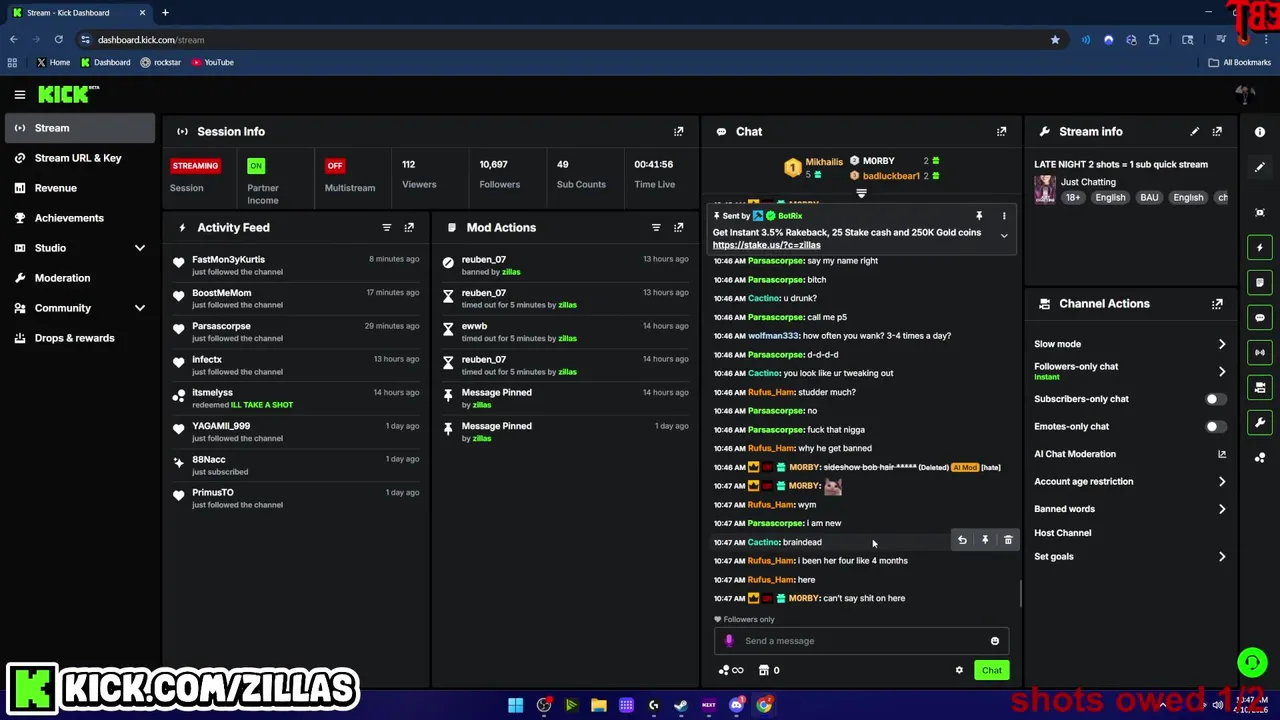Open Windows Start menu on taskbar
The image size is (1280, 720).
(x=515, y=705)
